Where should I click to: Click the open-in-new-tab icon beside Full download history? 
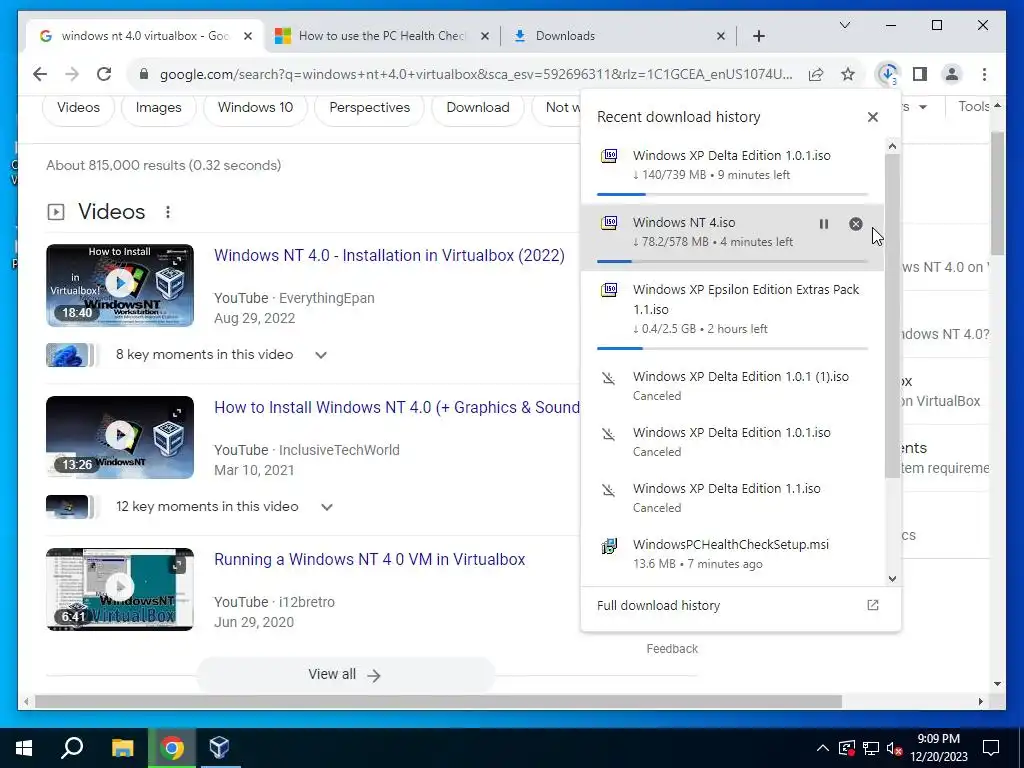point(872,605)
